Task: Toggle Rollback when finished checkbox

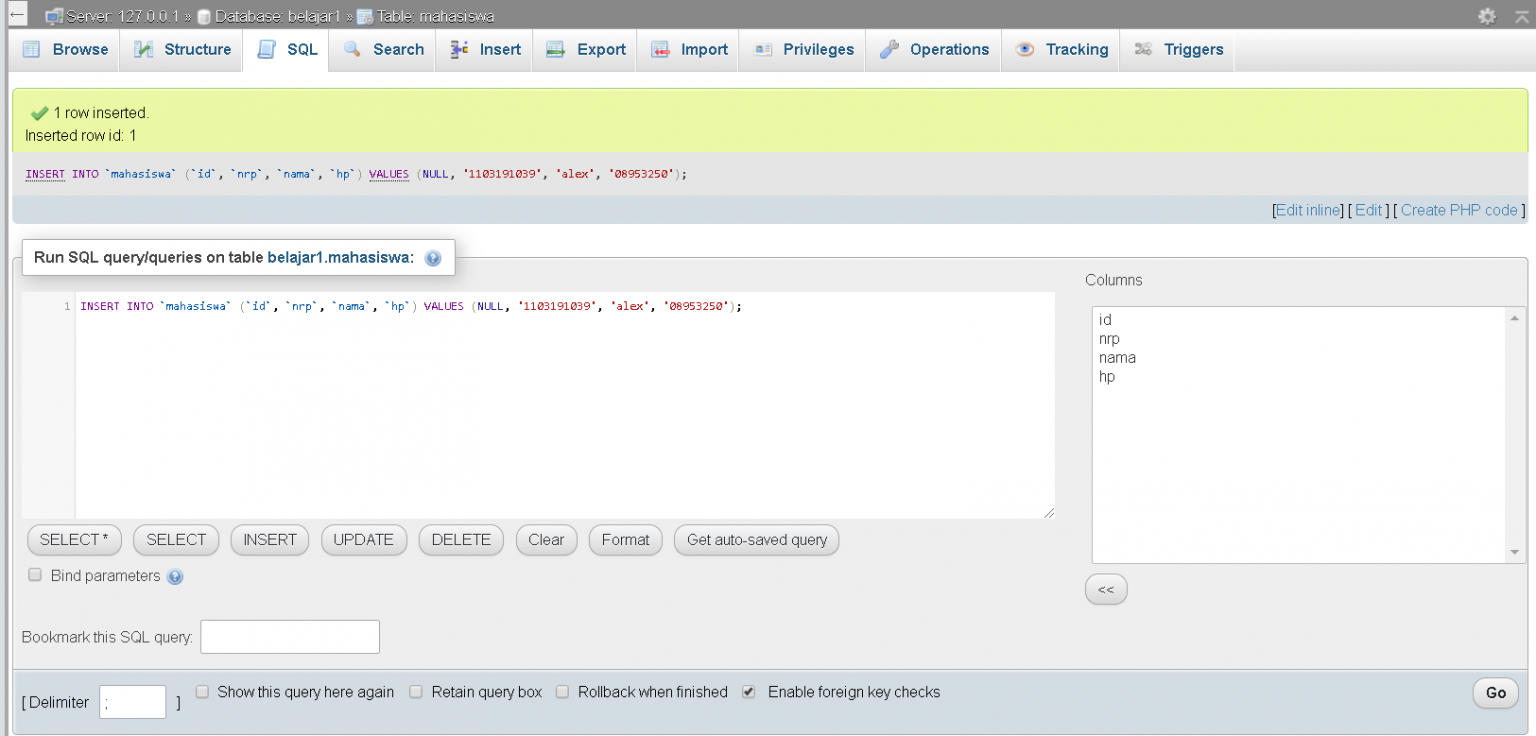Action: pyautogui.click(x=563, y=691)
